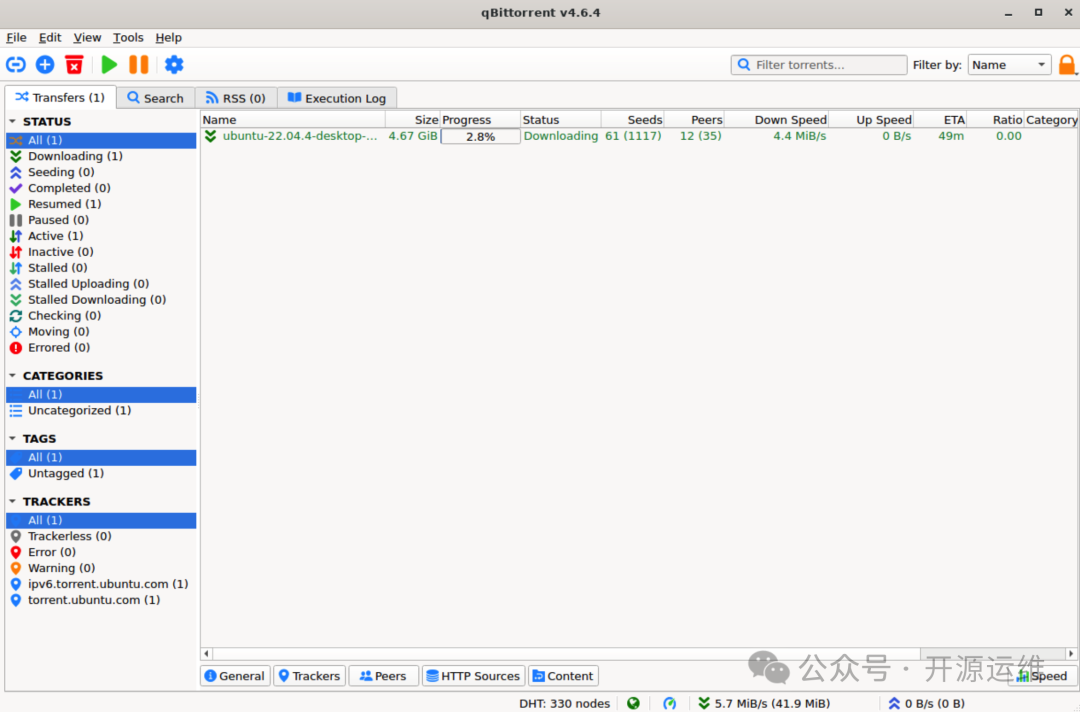Open the Content details tab
The height and width of the screenshot is (712, 1080).
click(563, 676)
